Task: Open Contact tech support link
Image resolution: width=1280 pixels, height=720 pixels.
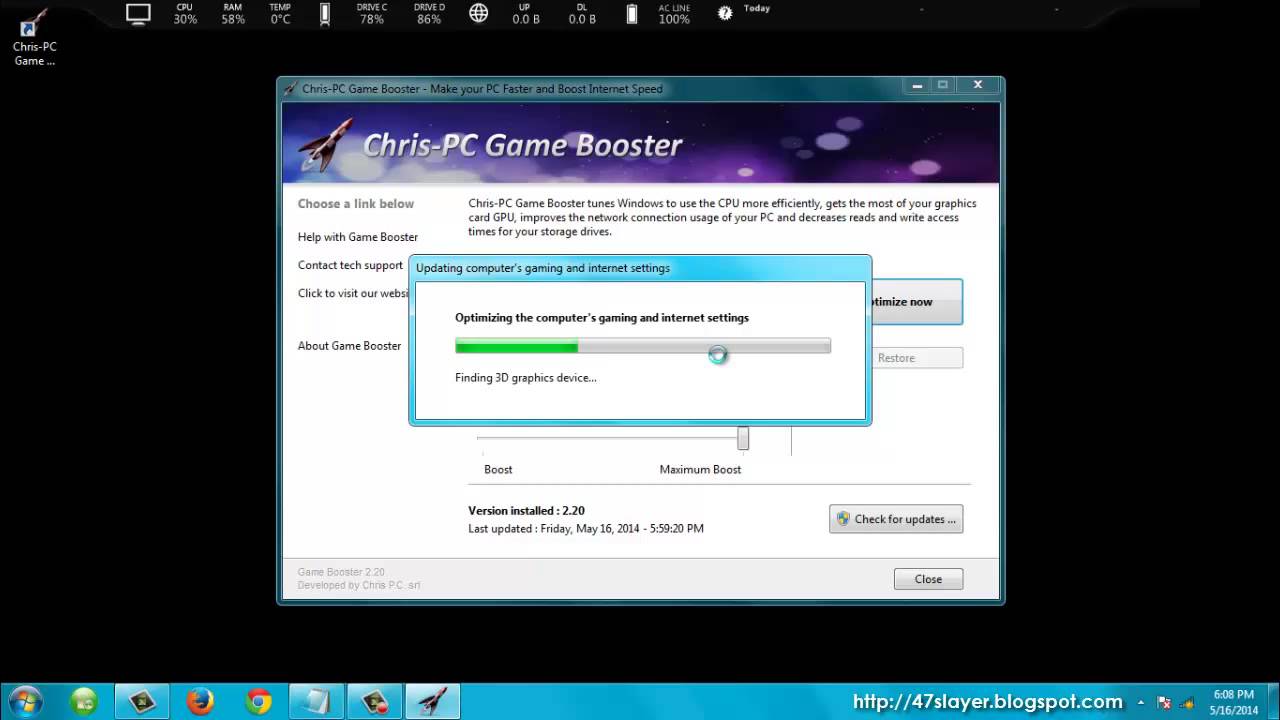Action: click(350, 265)
